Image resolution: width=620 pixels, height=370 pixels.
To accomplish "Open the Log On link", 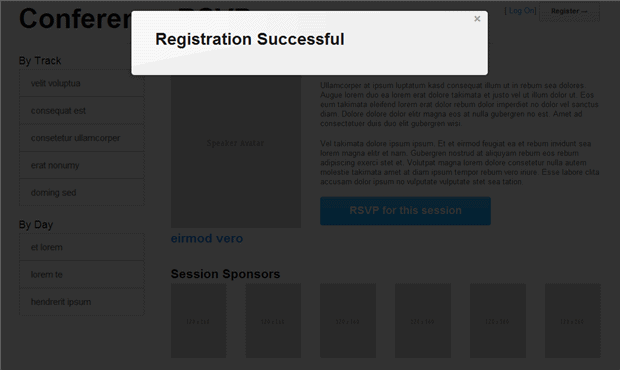I will tap(521, 11).
